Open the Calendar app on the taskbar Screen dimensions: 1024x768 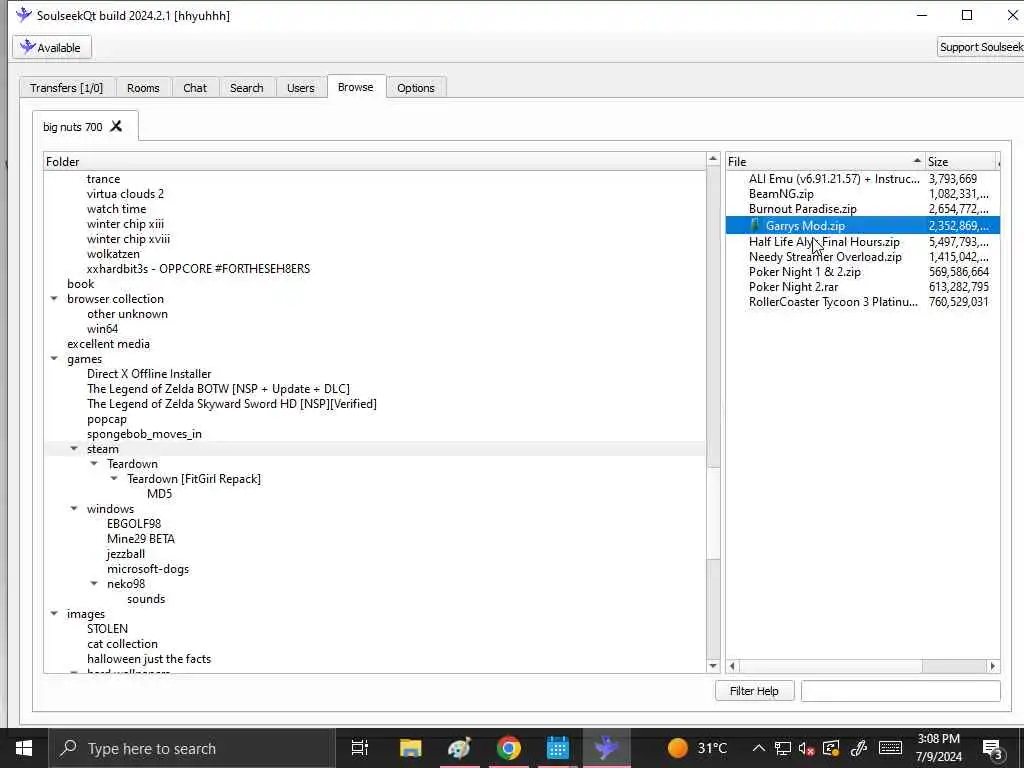coord(558,748)
